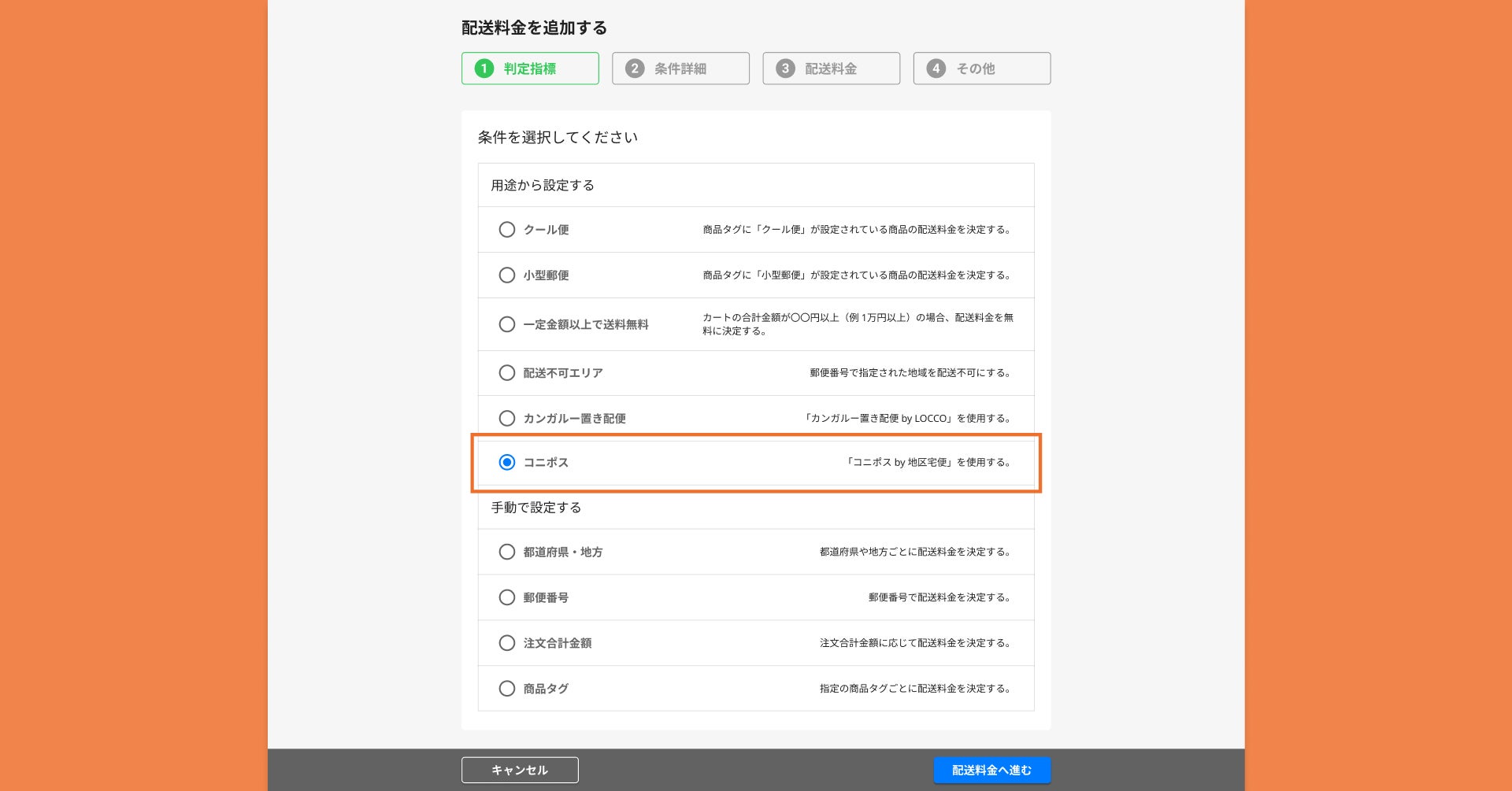The width and height of the screenshot is (1512, 791).
Task: Click the gray number 3 step icon
Action: coord(785,68)
